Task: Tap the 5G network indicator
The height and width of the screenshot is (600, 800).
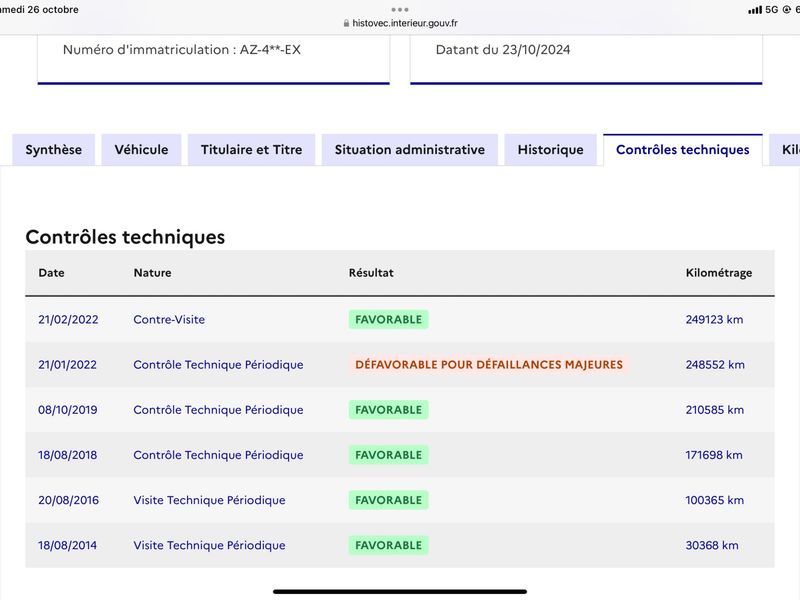Action: pos(771,10)
